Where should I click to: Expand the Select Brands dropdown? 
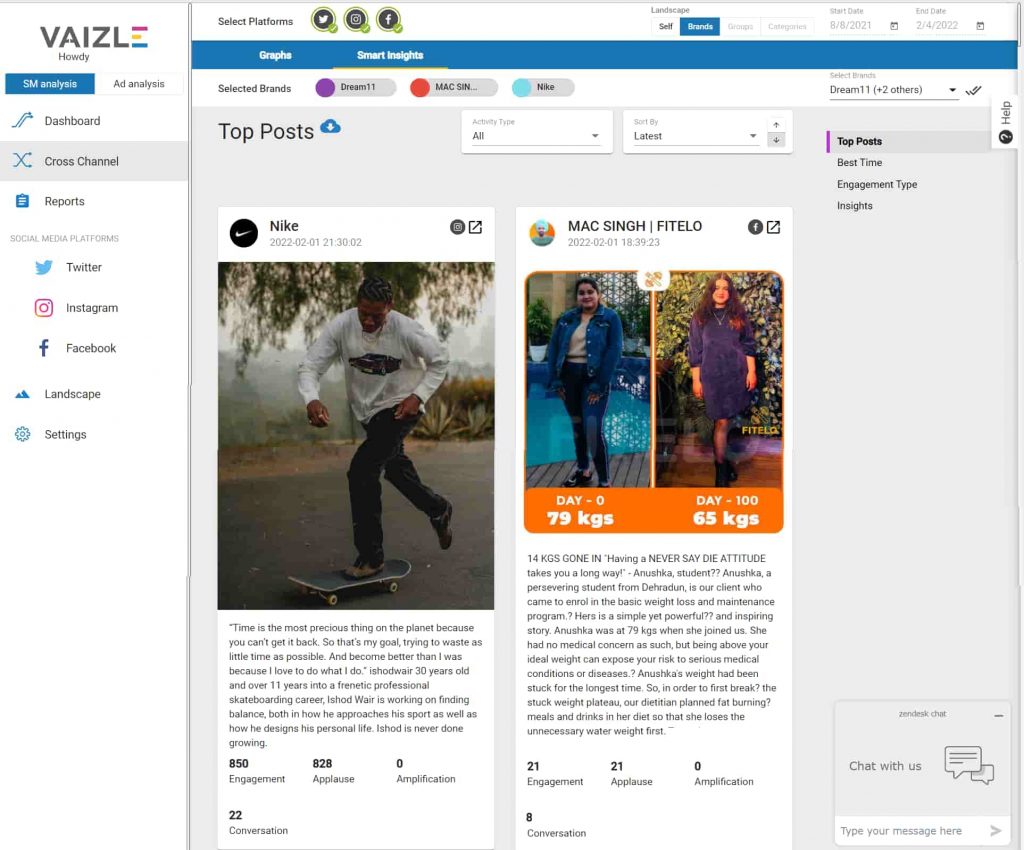[893, 90]
